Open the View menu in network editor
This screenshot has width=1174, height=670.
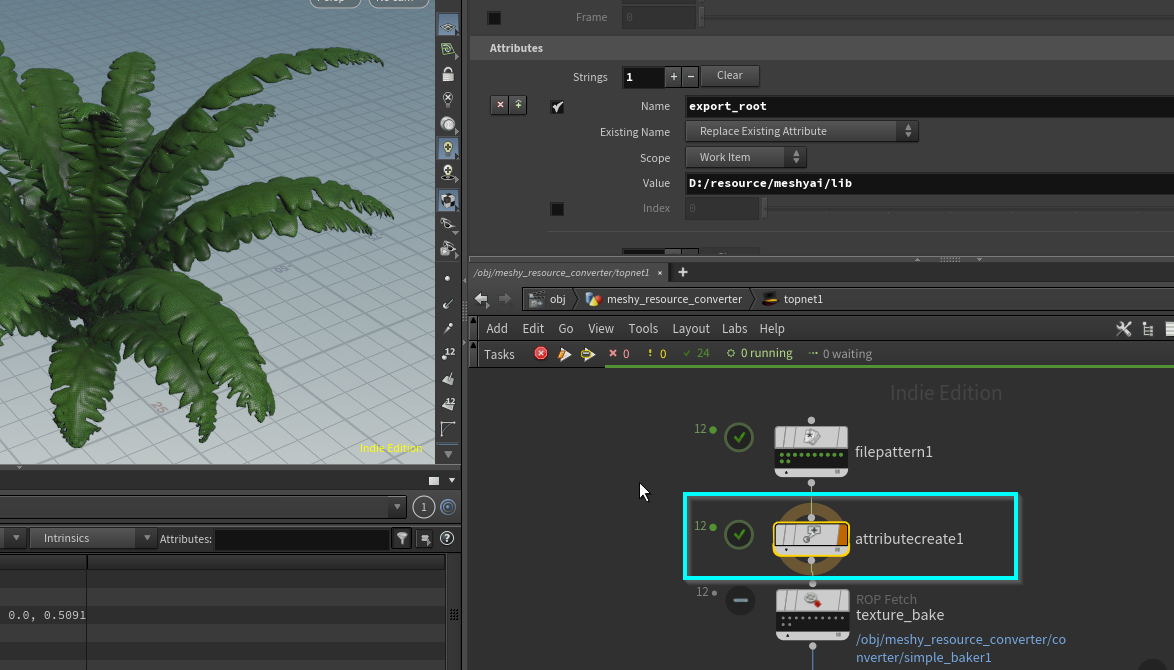pos(600,329)
